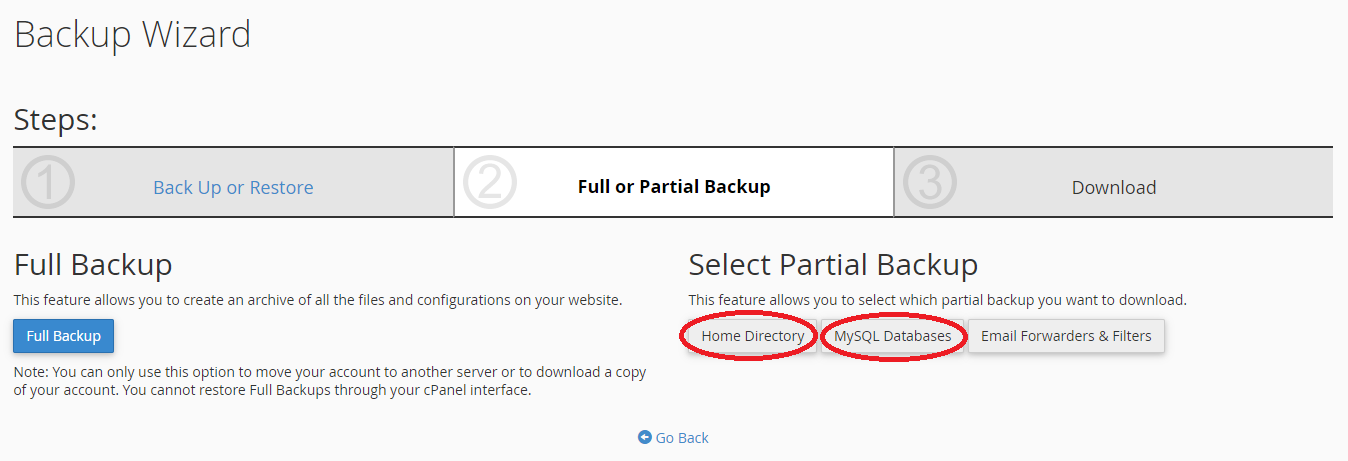Click the partial backup description sentence
Viewport: 1348px width, 461px height.
coord(938,300)
